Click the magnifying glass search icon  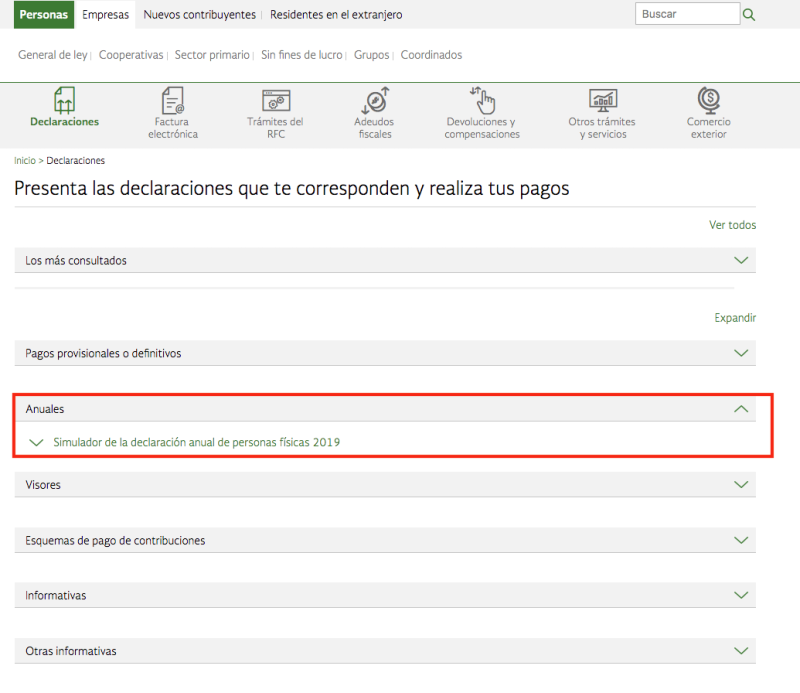(748, 14)
